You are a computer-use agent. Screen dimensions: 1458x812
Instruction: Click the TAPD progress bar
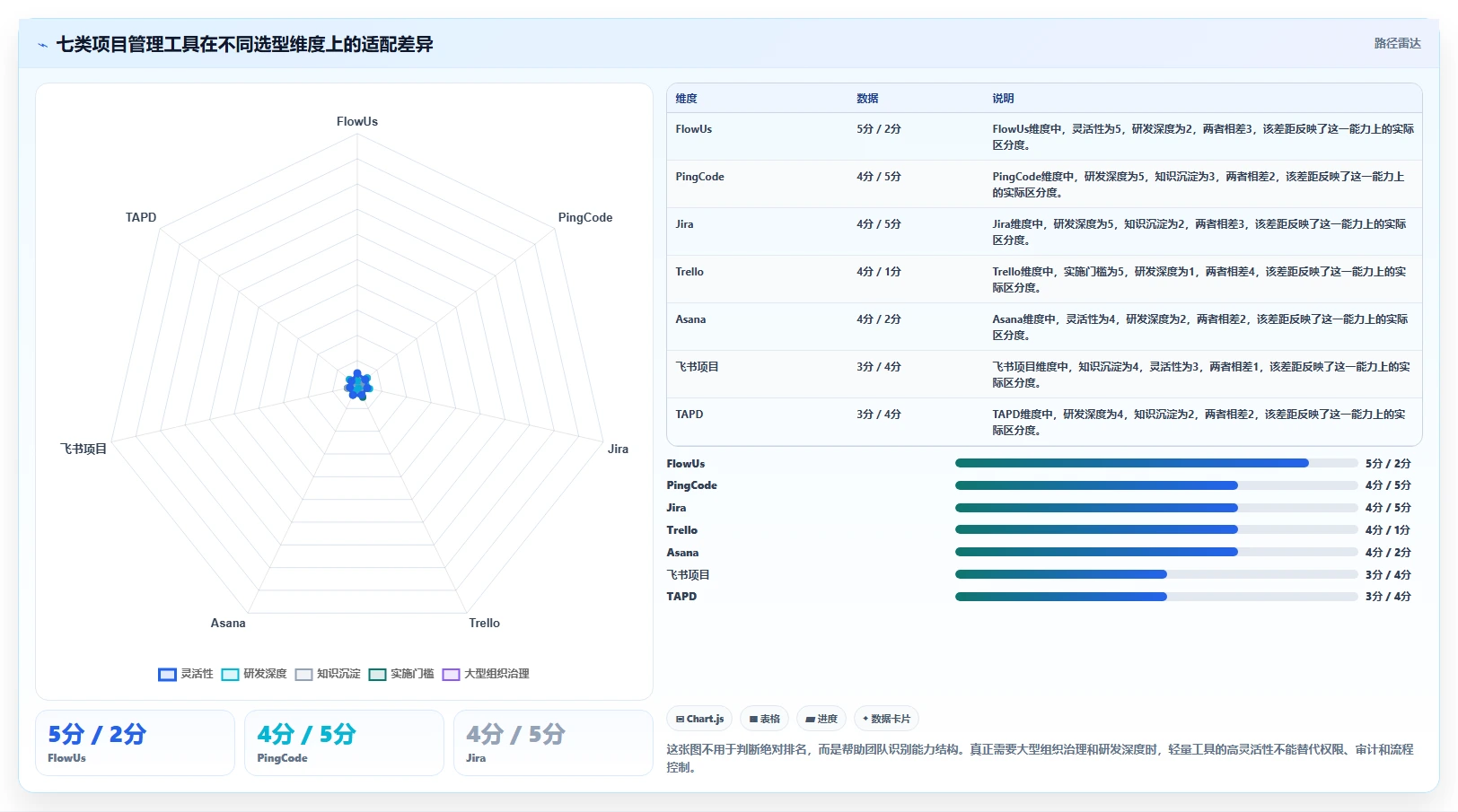(1156, 597)
